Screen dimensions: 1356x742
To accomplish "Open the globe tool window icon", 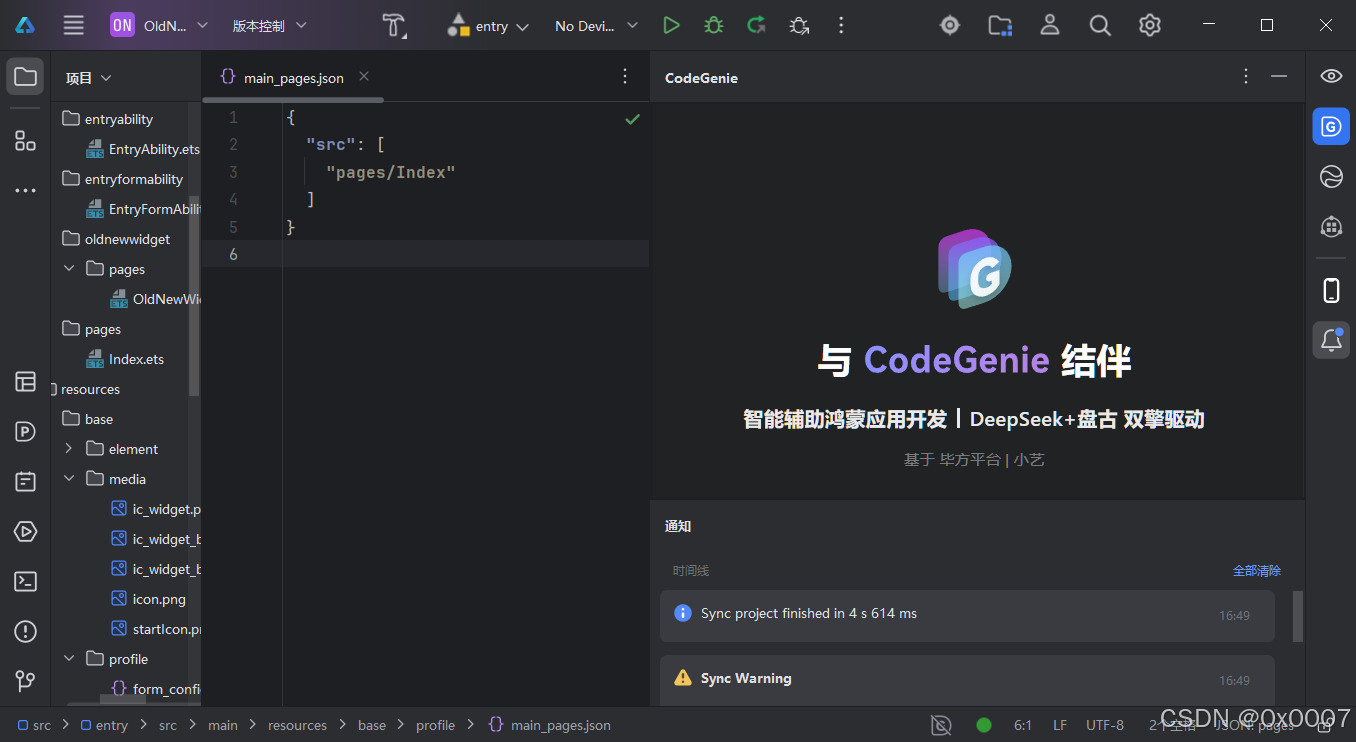I will 1331,177.
